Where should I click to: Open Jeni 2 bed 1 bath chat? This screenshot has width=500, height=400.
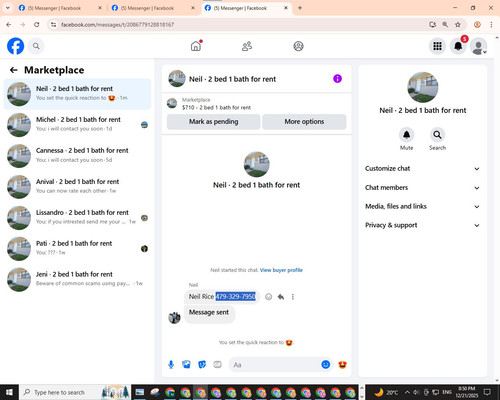[77, 279]
